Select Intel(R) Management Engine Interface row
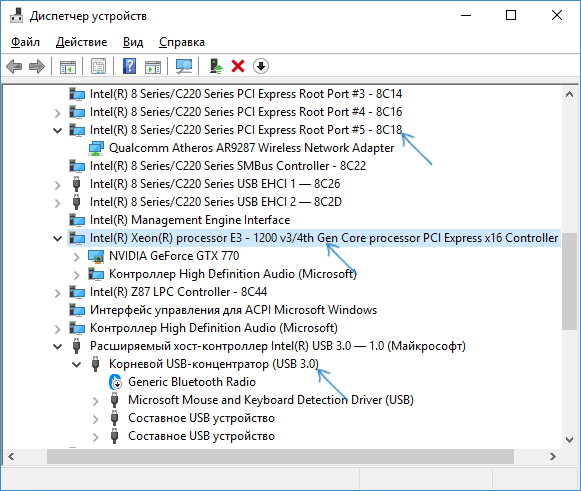581x491 pixels. pyautogui.click(x=190, y=220)
